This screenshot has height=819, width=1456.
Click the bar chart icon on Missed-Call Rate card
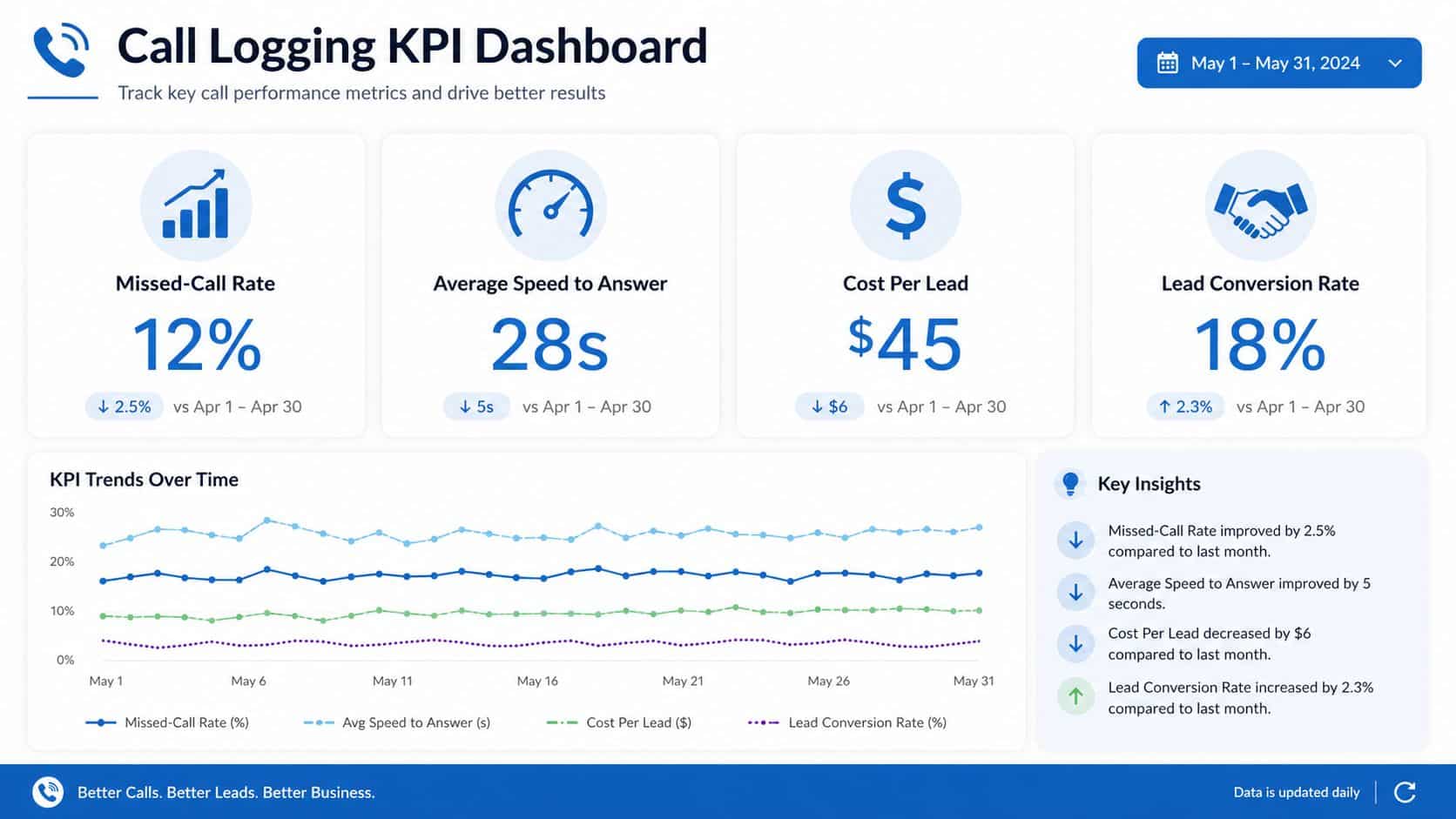pyautogui.click(x=196, y=205)
